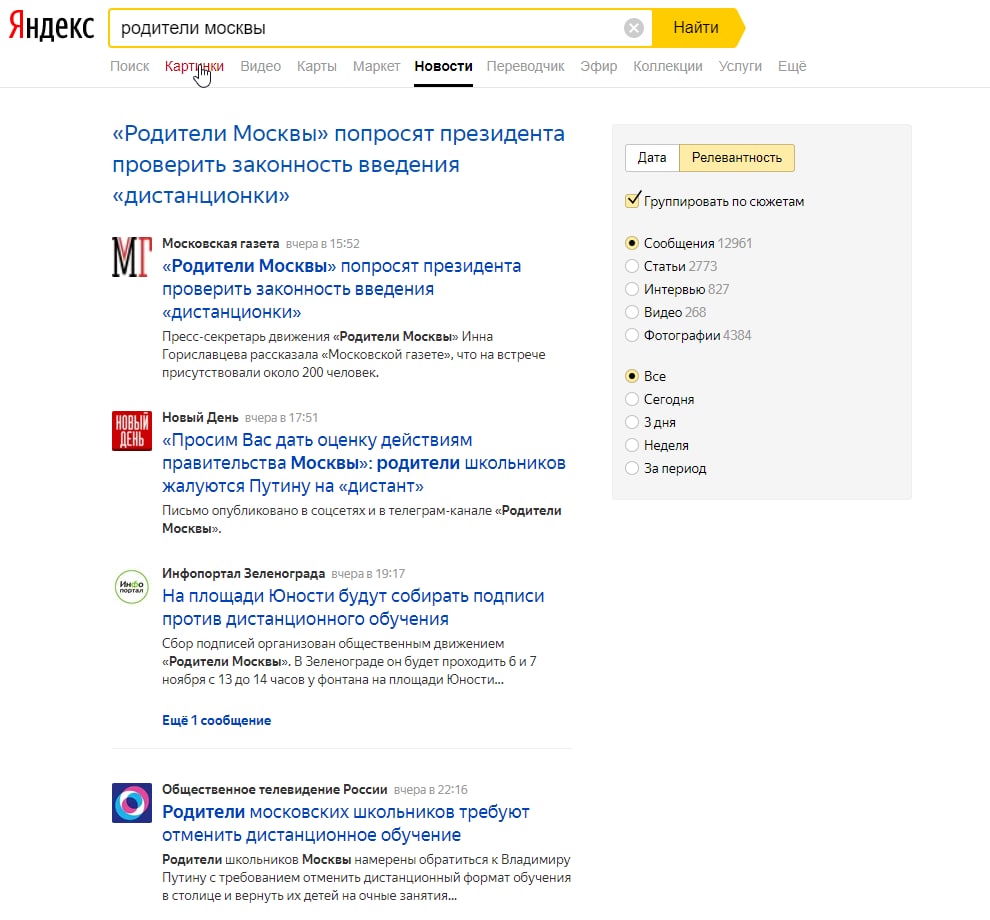Switch to the Карты tab
Screen dimensions: 990x920
click(x=316, y=66)
